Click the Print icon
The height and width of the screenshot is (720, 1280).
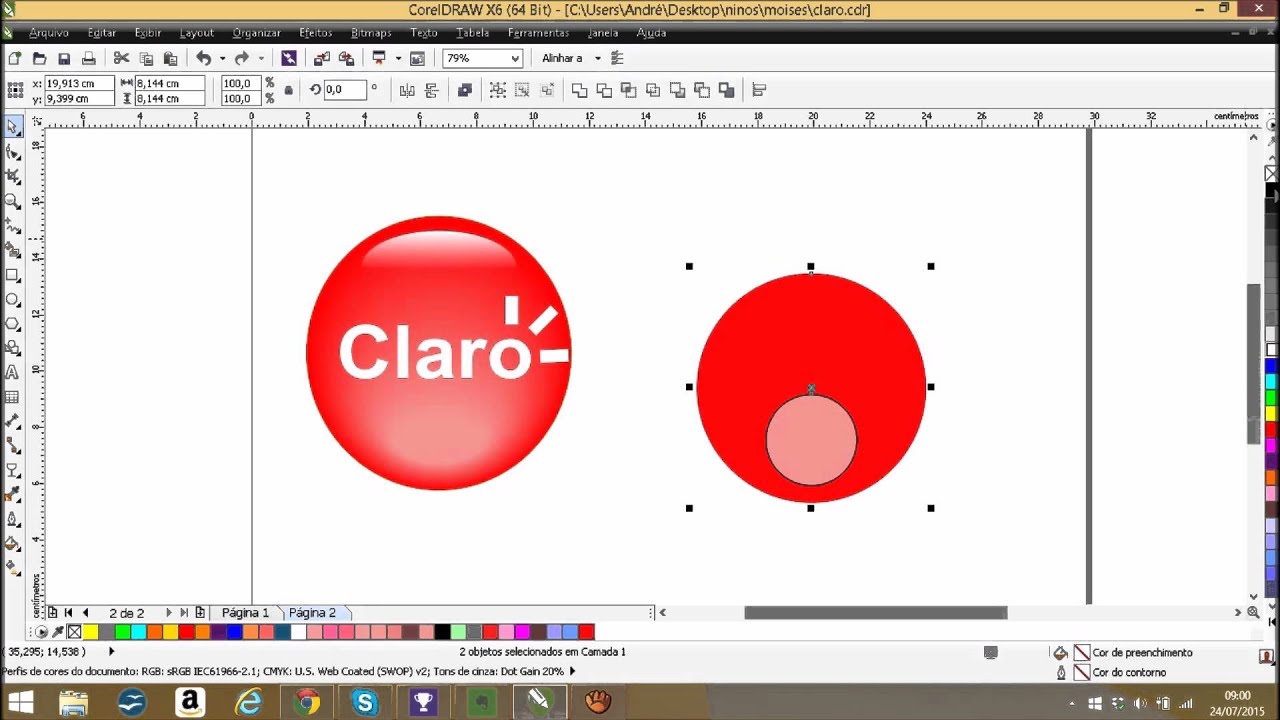tap(88, 59)
